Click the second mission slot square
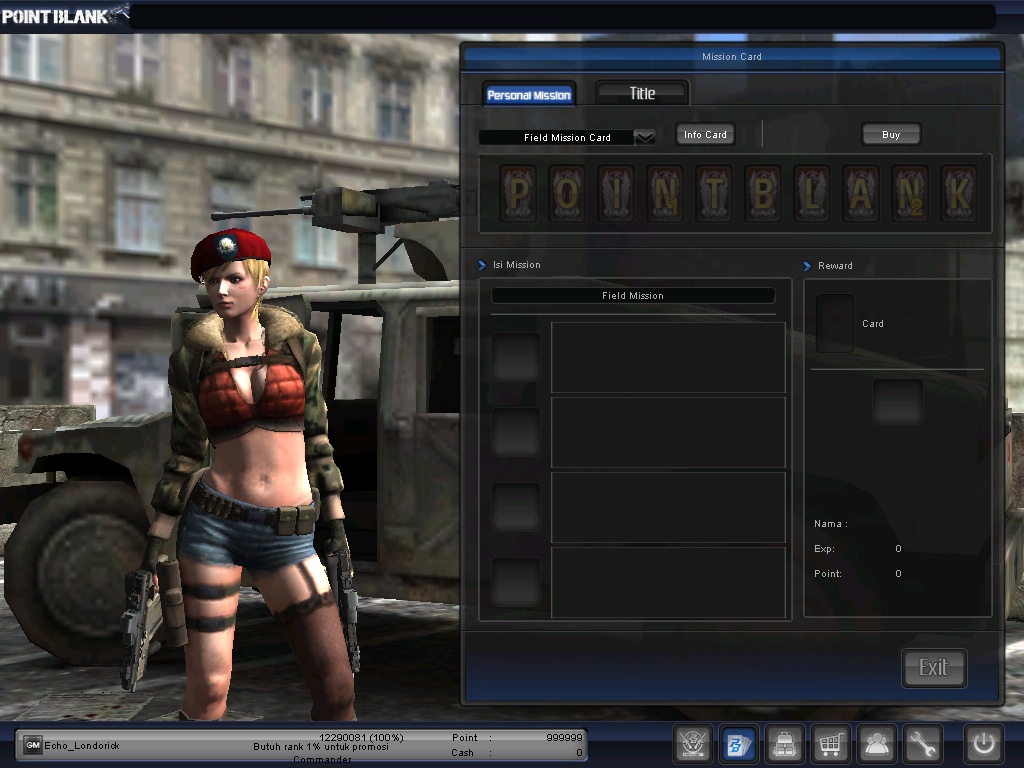Screen dimensions: 1024x768 pyautogui.click(x=516, y=432)
